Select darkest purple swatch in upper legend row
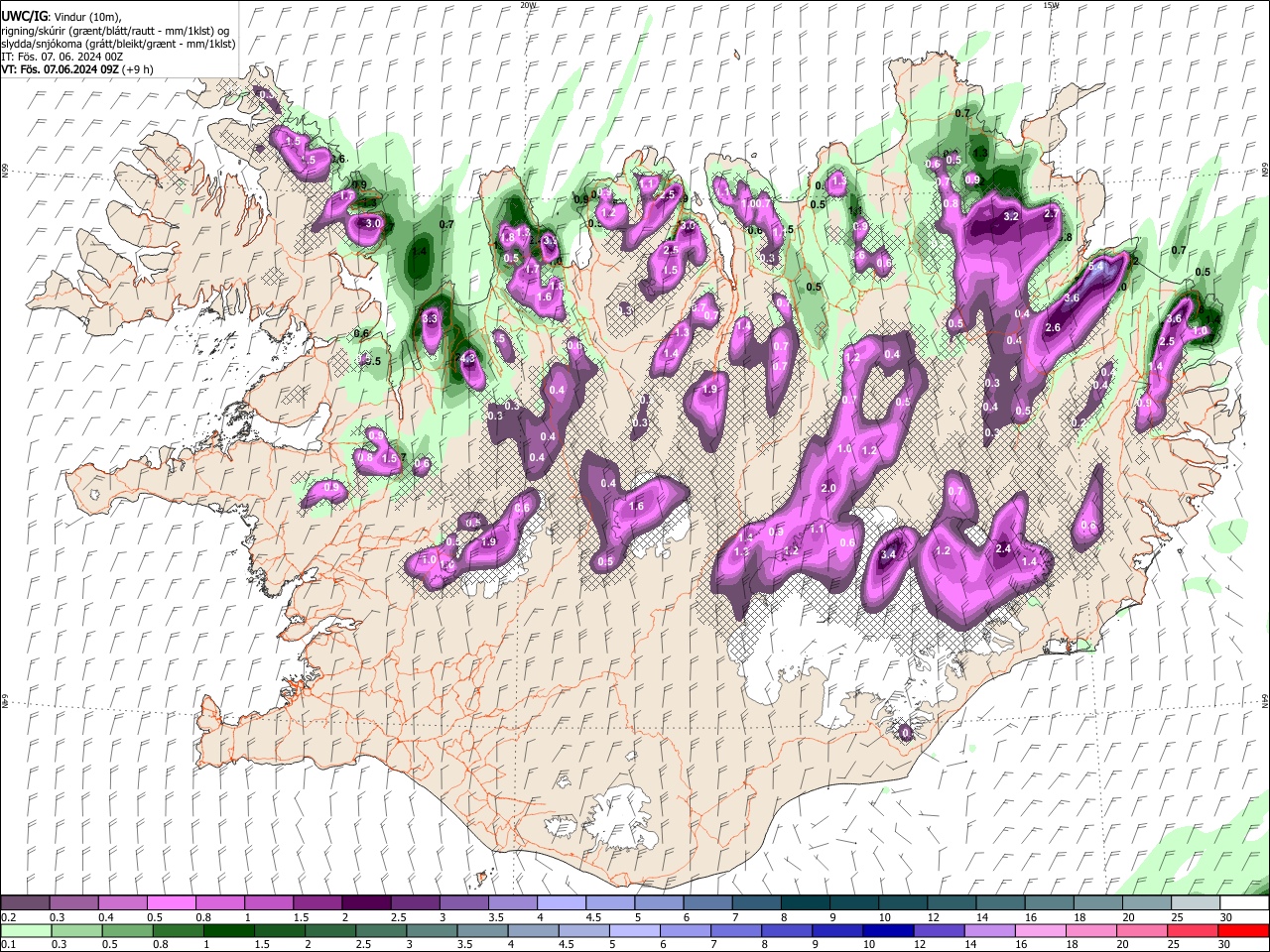Image resolution: width=1270 pixels, height=952 pixels. coord(365,902)
